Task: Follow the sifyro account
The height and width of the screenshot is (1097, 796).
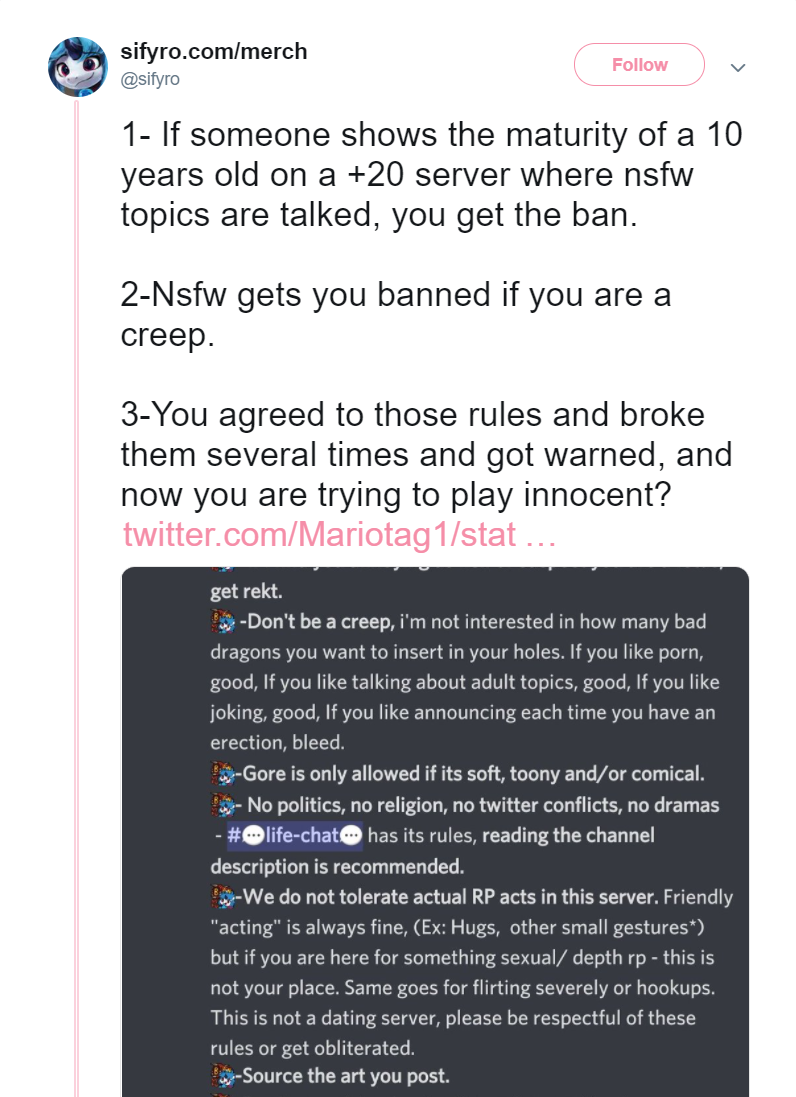Action: tap(639, 64)
